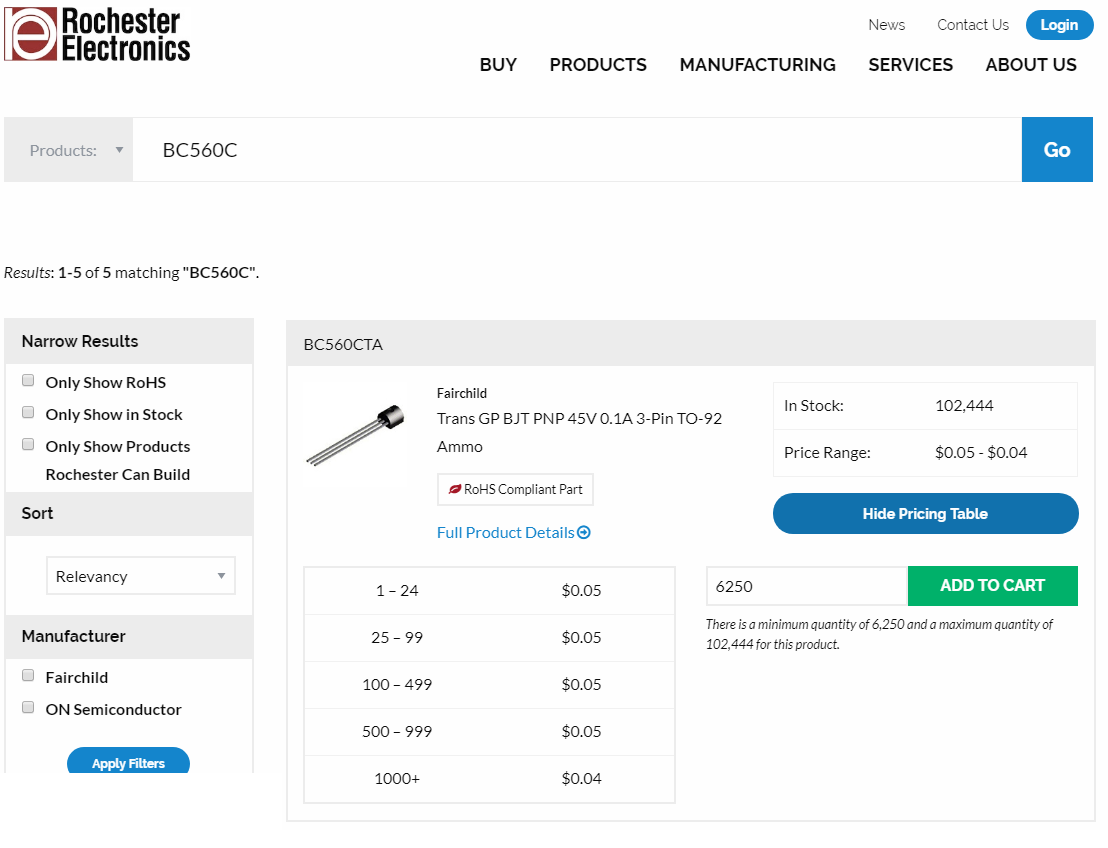Apply the selected filters

point(129,761)
